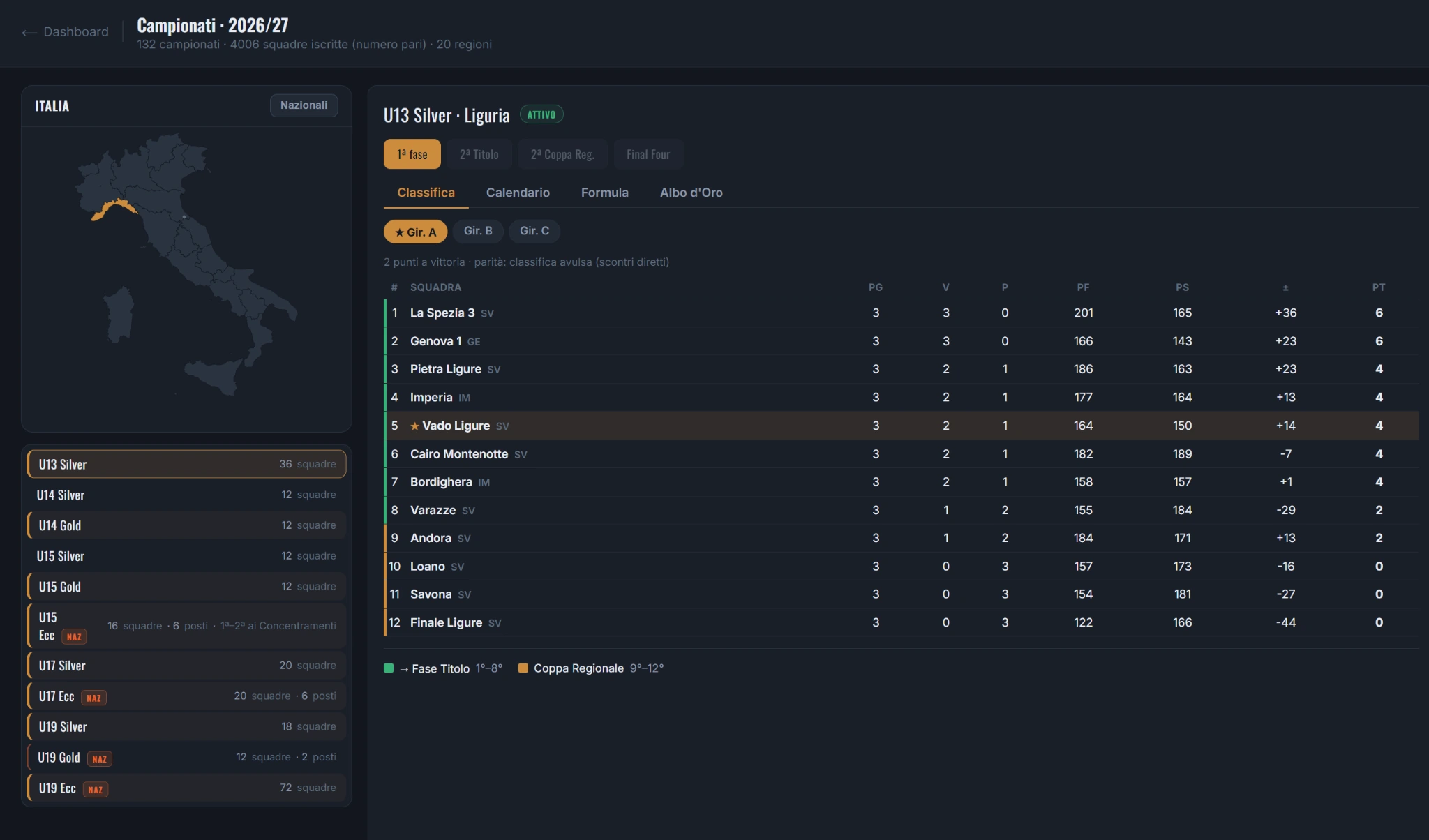1429x840 pixels.
Task: Toggle the Nazionali filter button
Action: [304, 105]
